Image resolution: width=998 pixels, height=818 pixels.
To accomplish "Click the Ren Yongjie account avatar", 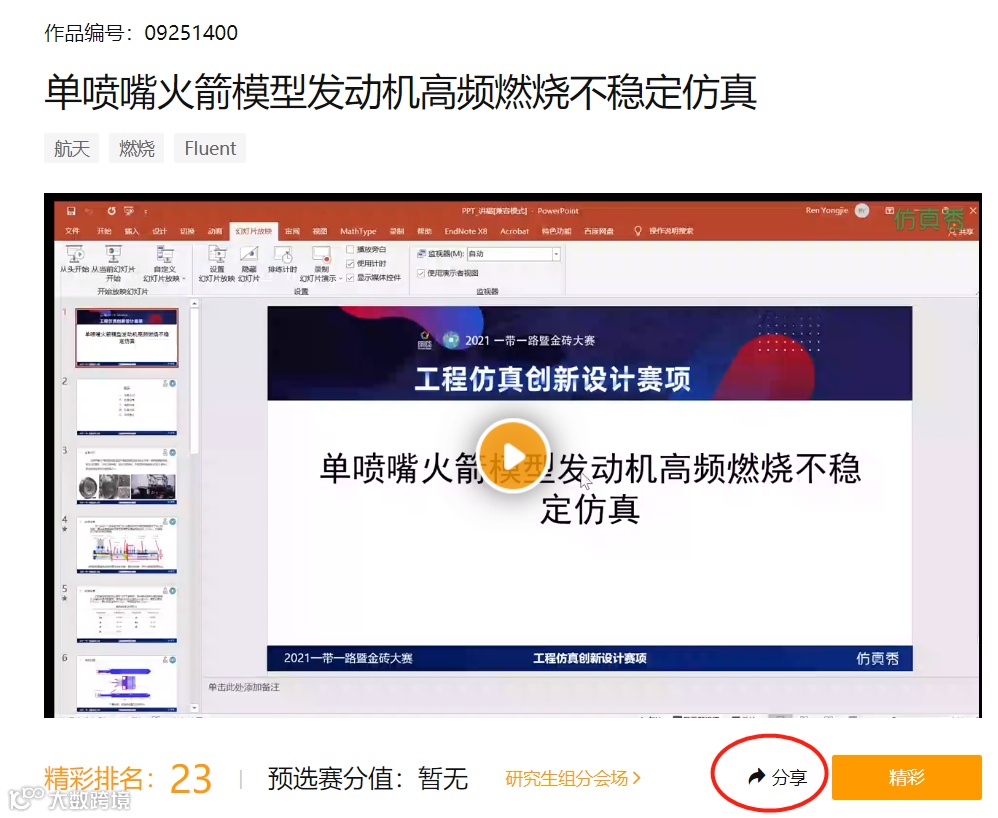I will [x=862, y=211].
